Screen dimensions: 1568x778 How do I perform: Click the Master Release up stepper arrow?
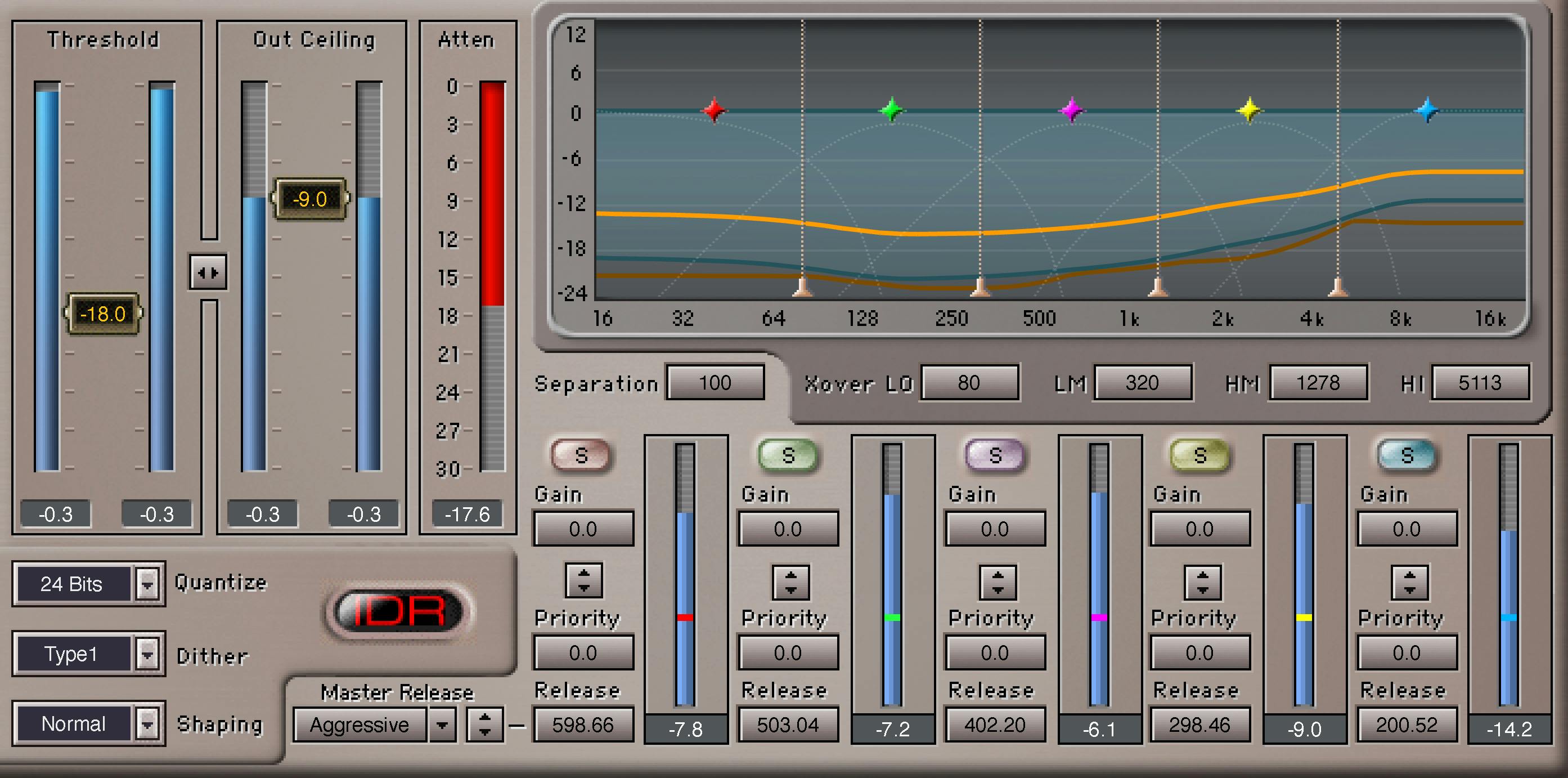(484, 718)
